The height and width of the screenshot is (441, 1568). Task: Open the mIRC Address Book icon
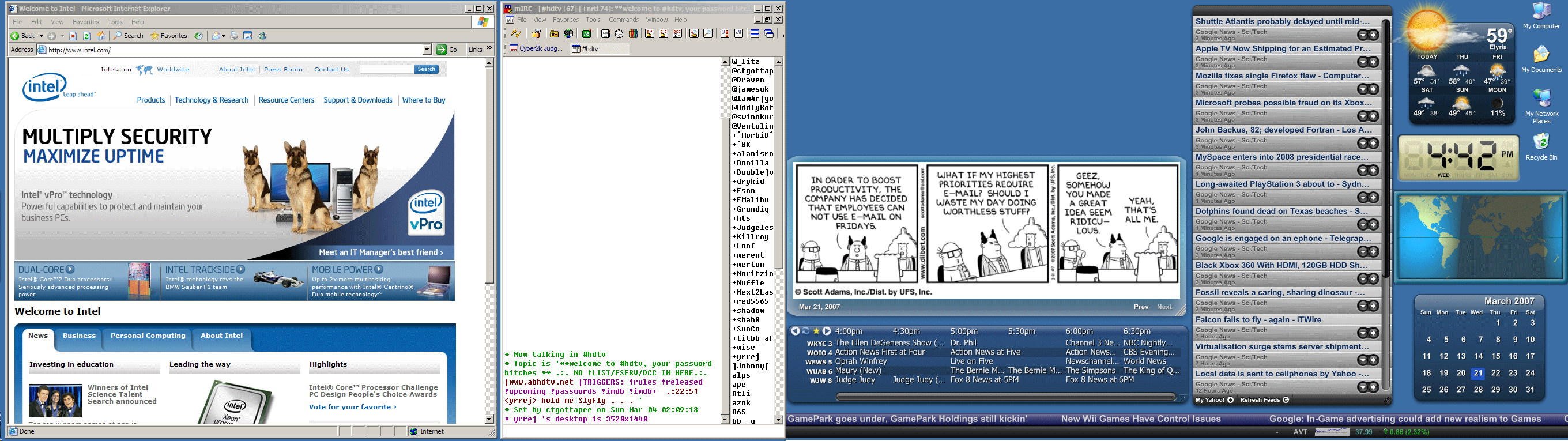(605, 34)
